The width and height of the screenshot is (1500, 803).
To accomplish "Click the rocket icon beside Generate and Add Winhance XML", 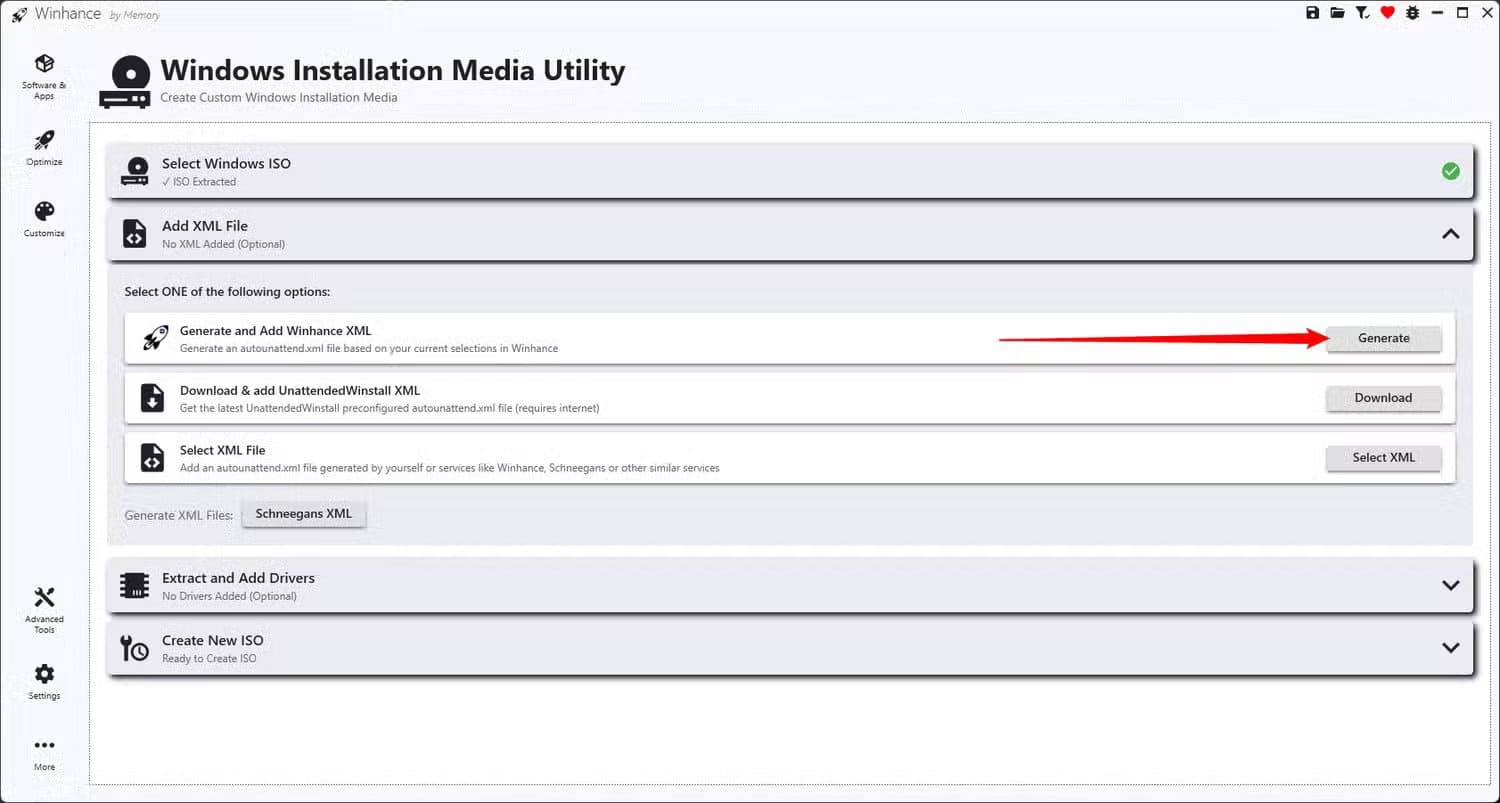I will point(154,338).
